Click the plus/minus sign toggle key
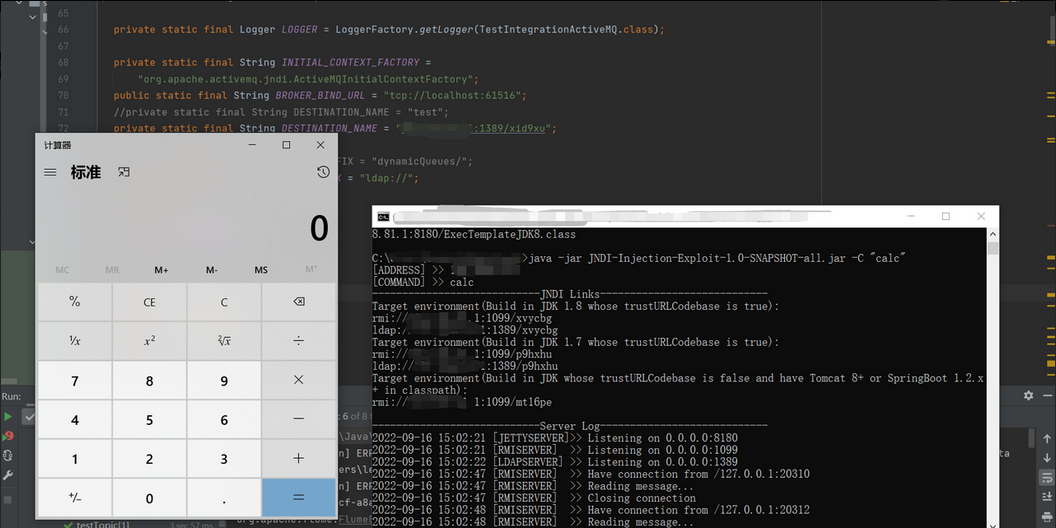This screenshot has width=1056, height=528. point(75,498)
